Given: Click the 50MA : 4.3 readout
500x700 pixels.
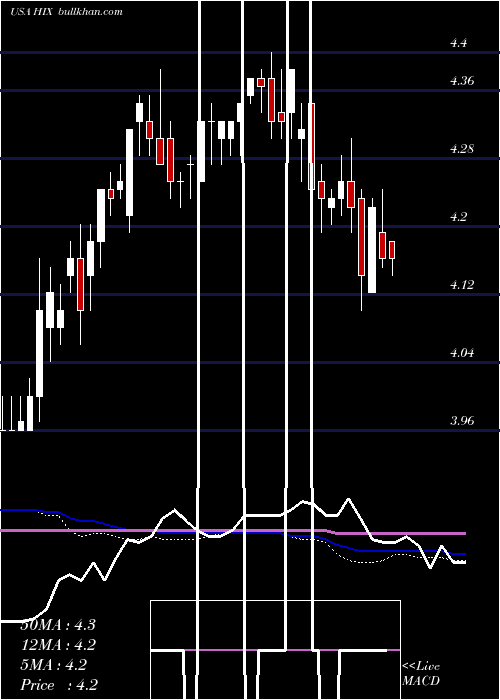Looking at the screenshot, I should tap(58, 625).
